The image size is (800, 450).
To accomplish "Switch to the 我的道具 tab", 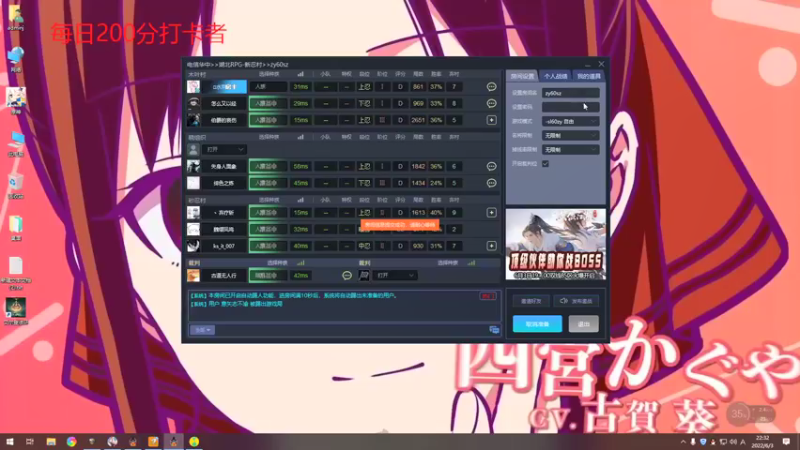I will [588, 76].
